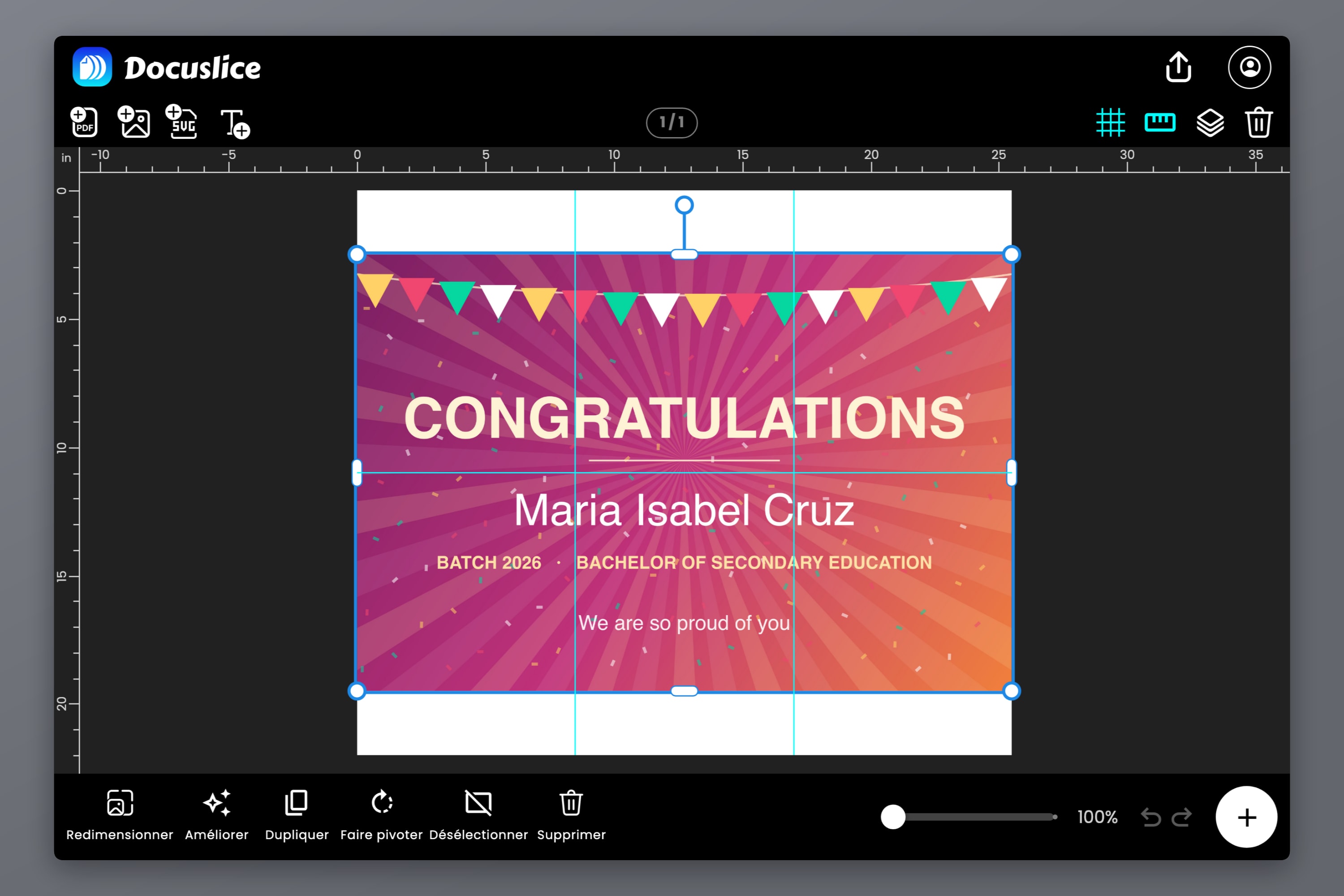1344x896 pixels.
Task: Click the Docuslice app logo icon
Action: (92, 67)
